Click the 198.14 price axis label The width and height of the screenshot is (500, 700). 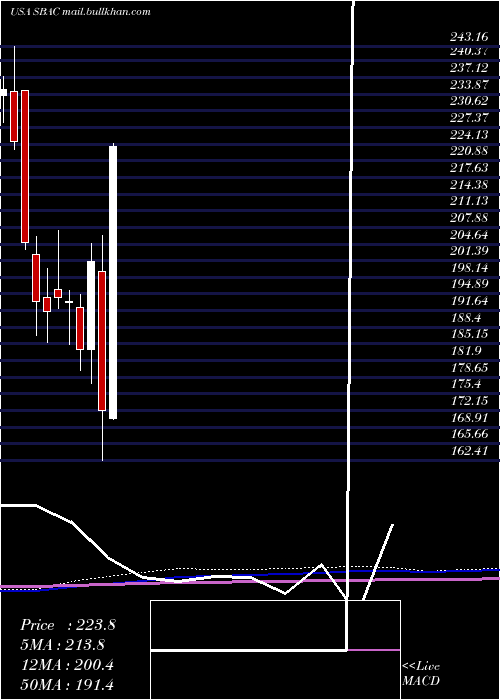click(469, 267)
